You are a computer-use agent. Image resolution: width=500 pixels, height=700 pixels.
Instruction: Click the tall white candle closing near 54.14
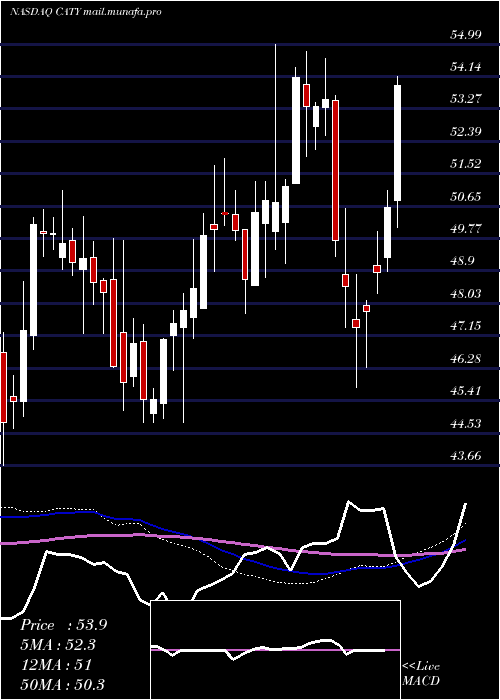pyautogui.click(x=296, y=130)
